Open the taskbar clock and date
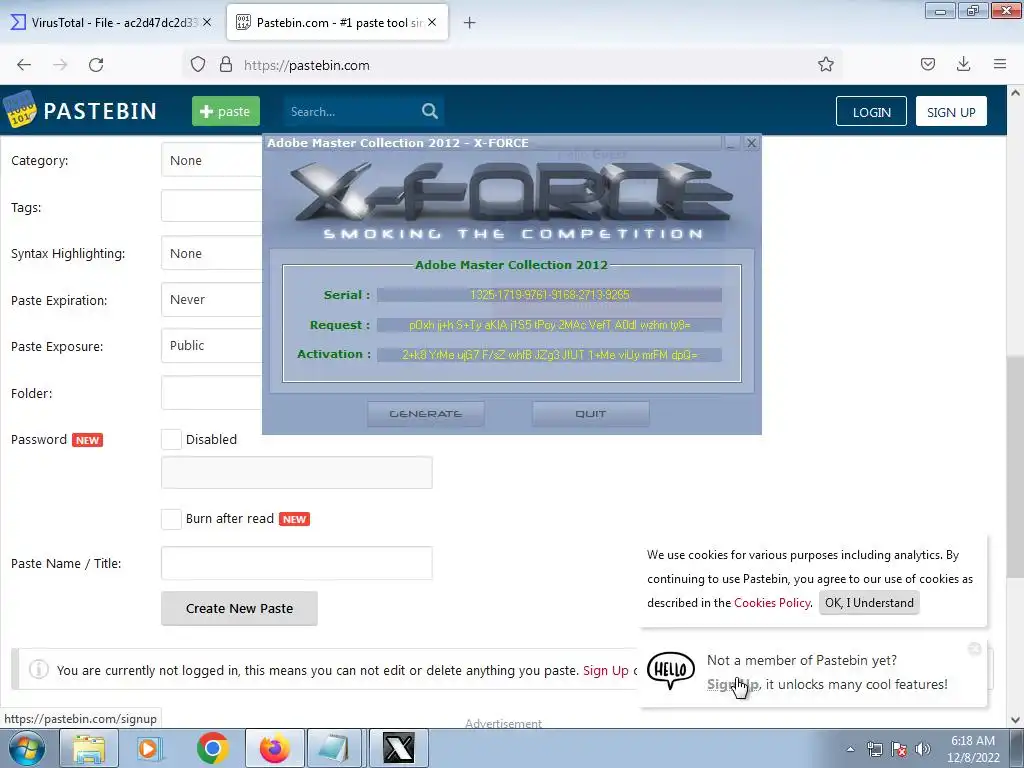 coord(973,749)
